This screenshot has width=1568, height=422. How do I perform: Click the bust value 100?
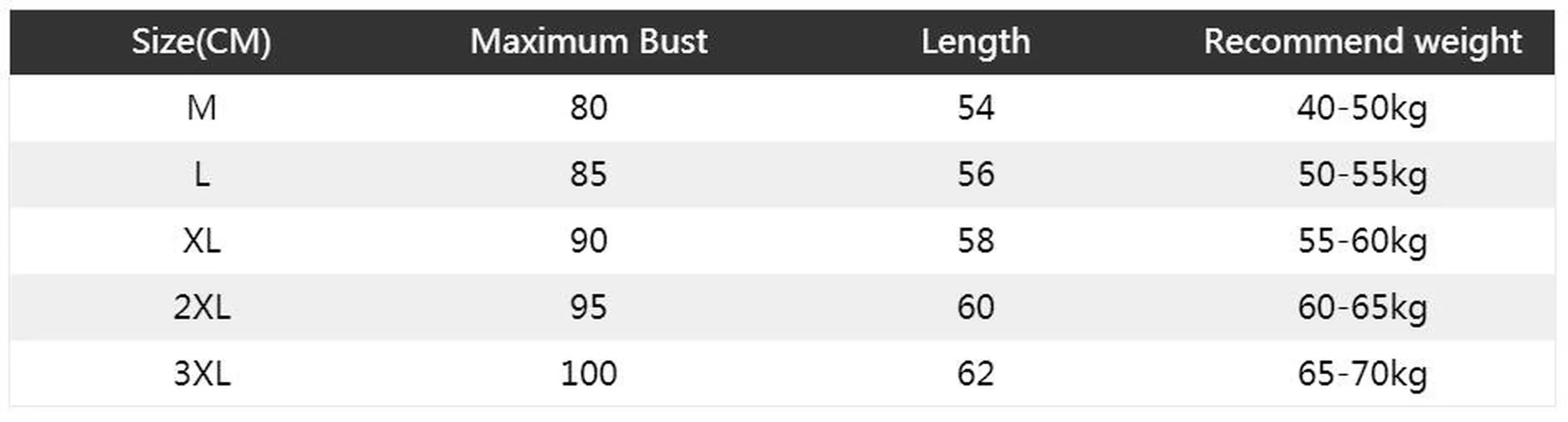[589, 374]
